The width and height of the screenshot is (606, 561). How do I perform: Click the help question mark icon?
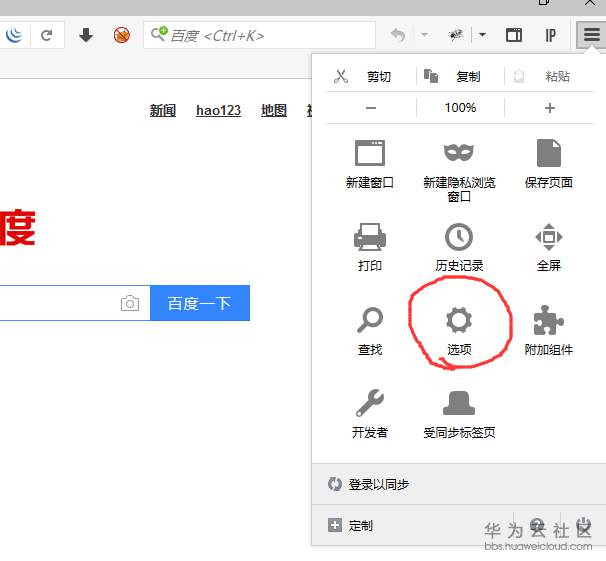click(x=537, y=525)
